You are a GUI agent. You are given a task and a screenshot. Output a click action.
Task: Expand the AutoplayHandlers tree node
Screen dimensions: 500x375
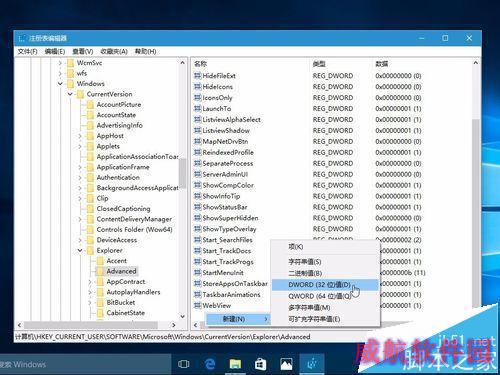[x=90, y=292]
